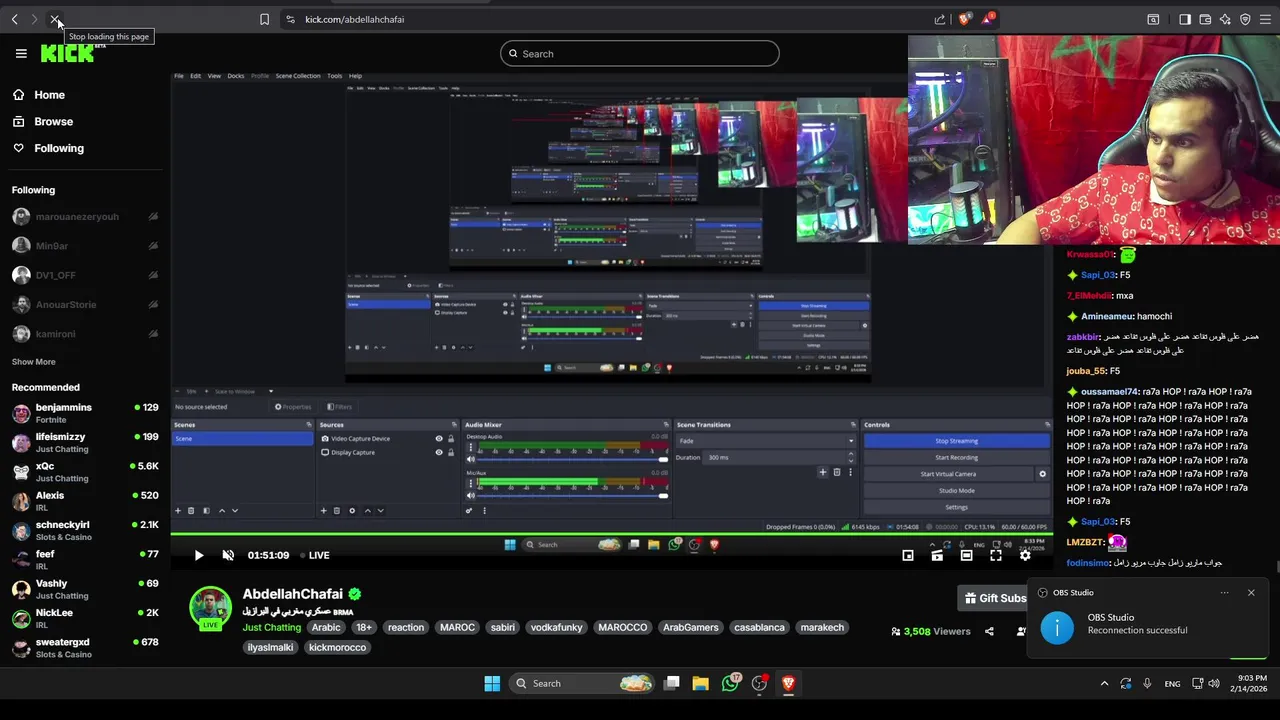The width and height of the screenshot is (1280, 720).
Task: Close the OBS Studio notification toast
Action: tap(1251, 593)
